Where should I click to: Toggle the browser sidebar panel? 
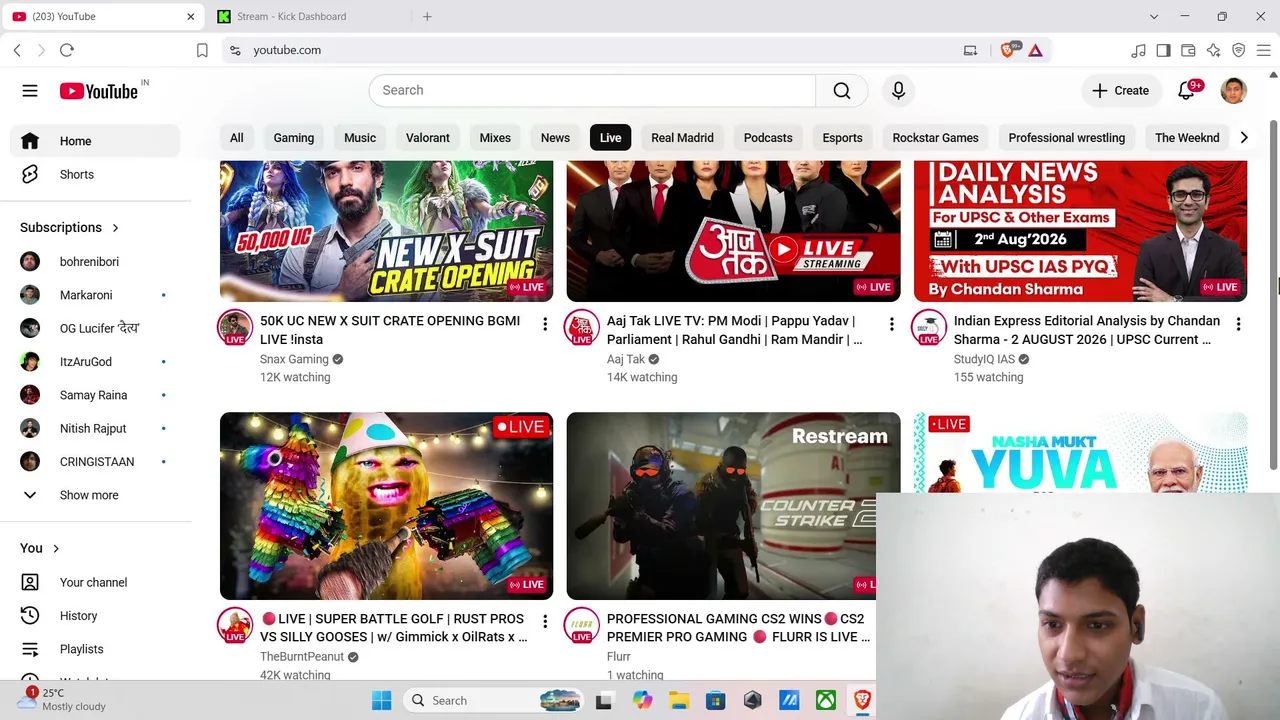1163,50
